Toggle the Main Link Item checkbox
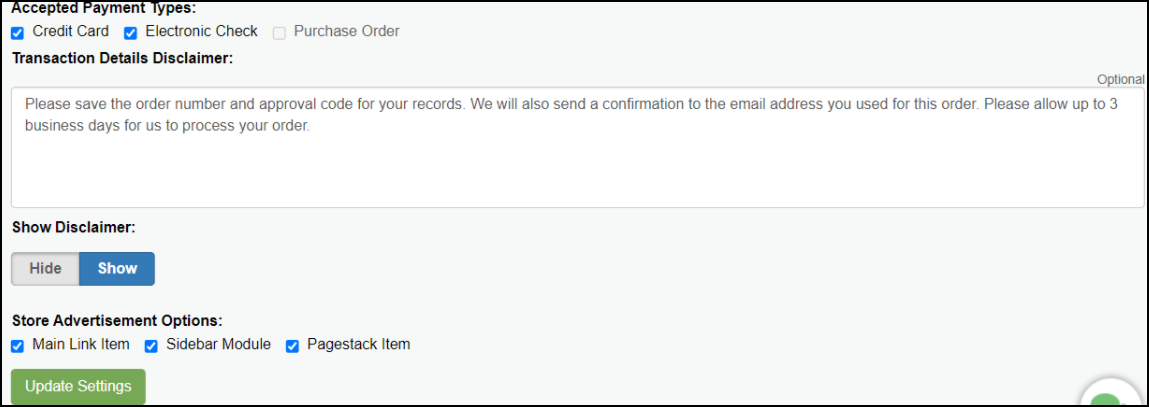Screen dimensions: 1149x407 coord(18,346)
